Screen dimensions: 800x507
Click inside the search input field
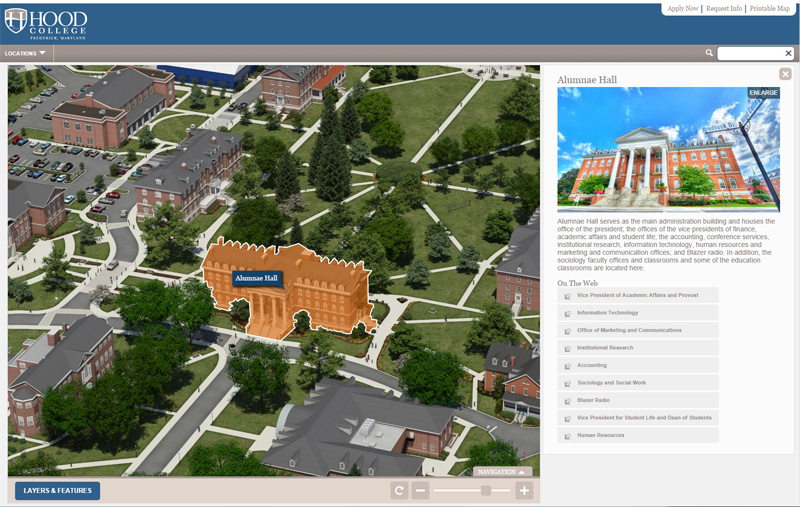pyautogui.click(x=749, y=53)
